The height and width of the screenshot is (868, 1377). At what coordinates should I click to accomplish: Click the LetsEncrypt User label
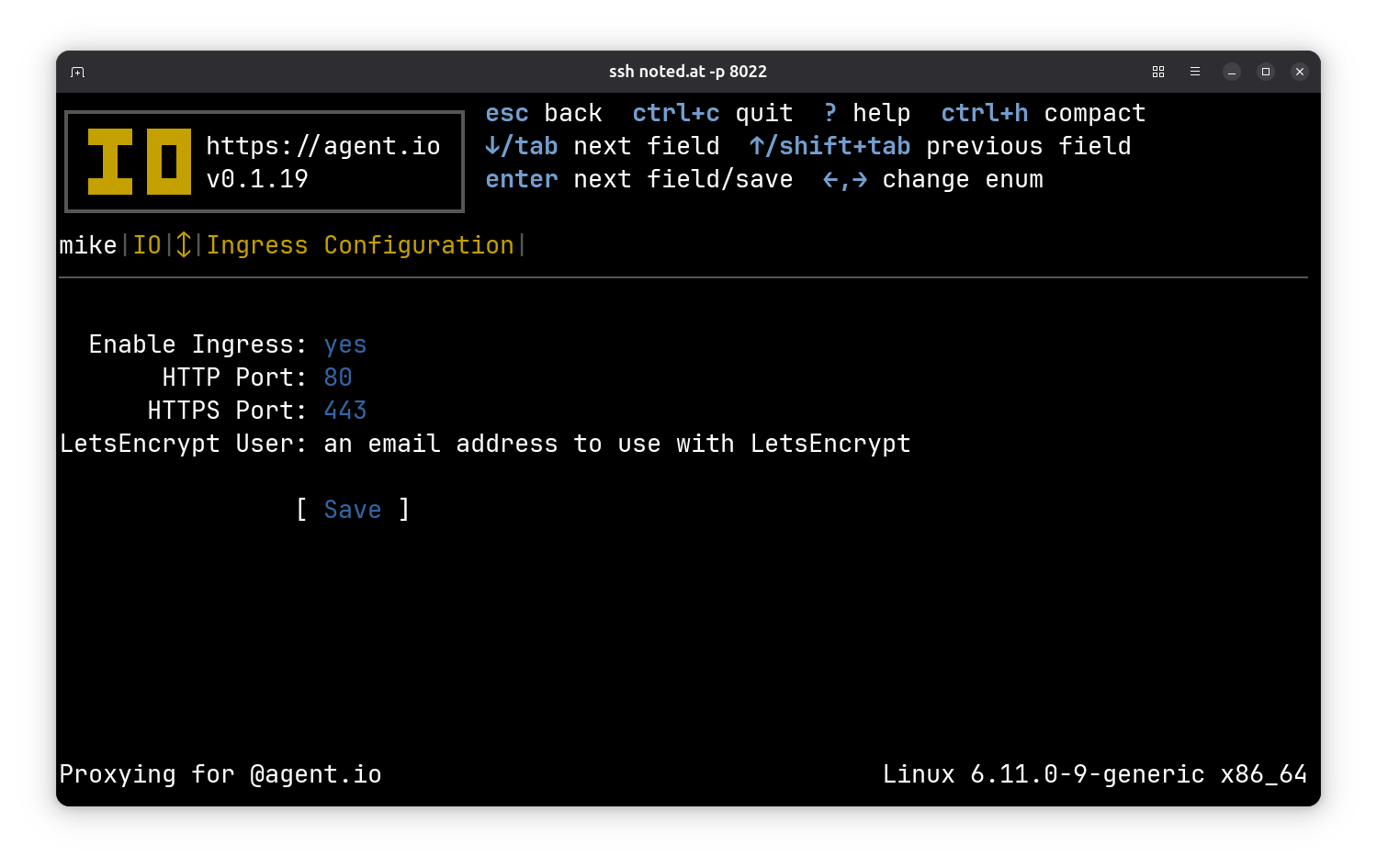(x=184, y=444)
